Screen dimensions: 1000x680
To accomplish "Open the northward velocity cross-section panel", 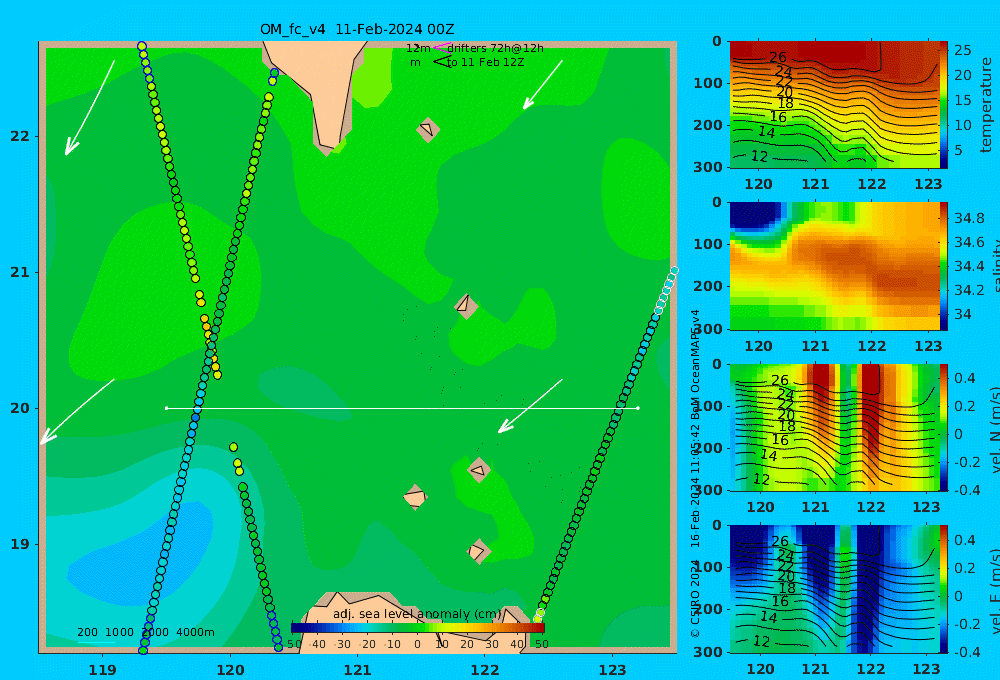I will pos(834,427).
